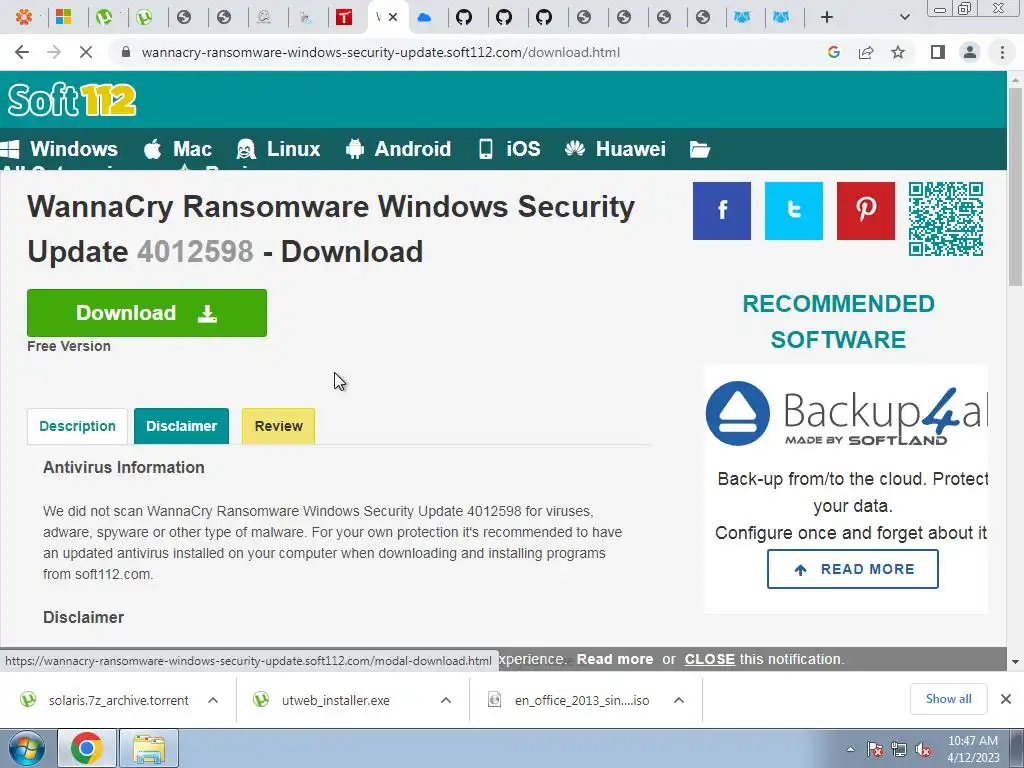Switch to the red T icon tab
This screenshot has width=1024, height=768.
pyautogui.click(x=344, y=18)
